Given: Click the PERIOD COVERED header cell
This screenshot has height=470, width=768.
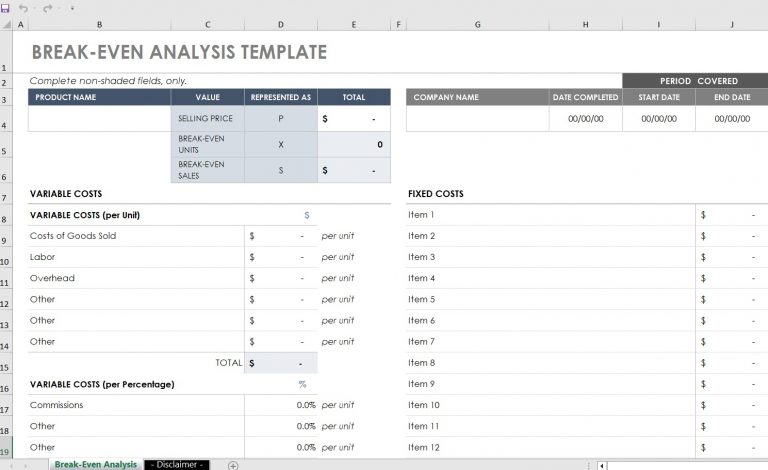Looking at the screenshot, I should (695, 81).
